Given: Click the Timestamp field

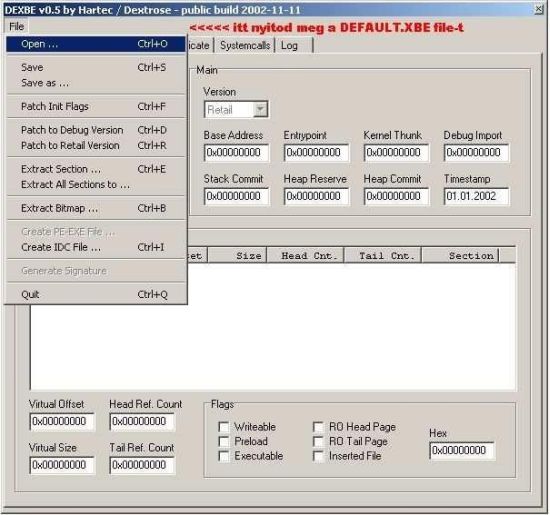Looking at the screenshot, I should 476,196.
